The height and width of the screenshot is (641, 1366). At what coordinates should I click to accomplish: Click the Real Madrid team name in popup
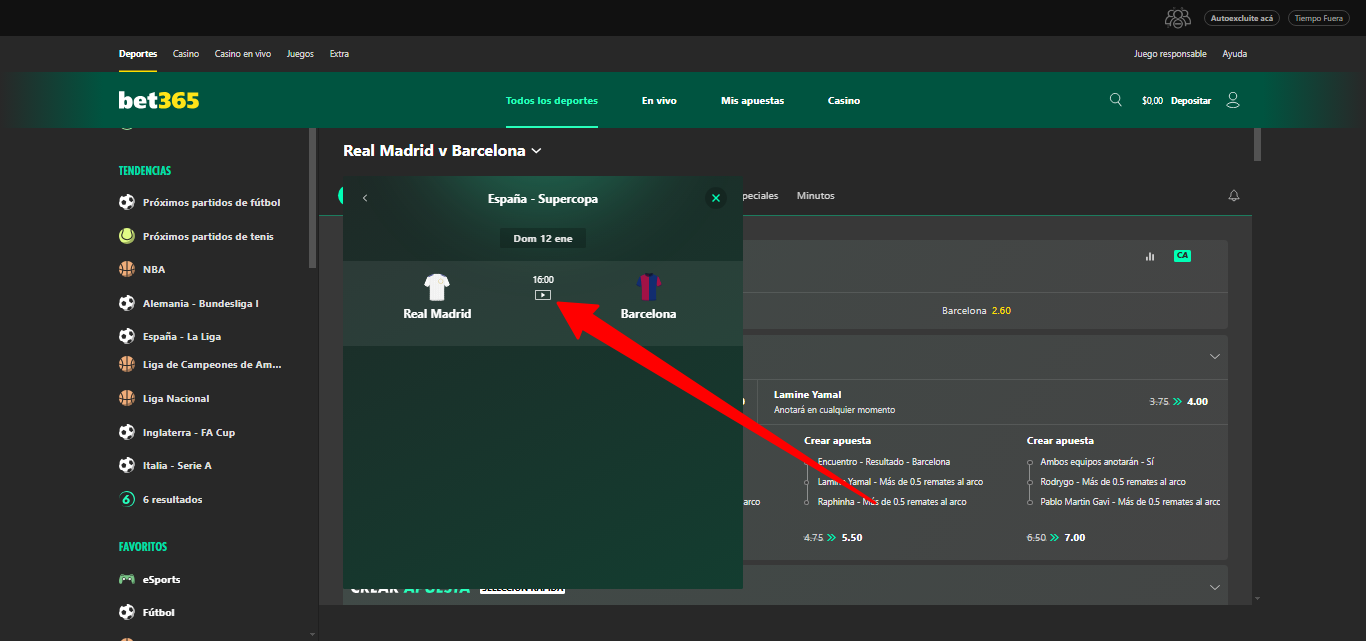click(x=437, y=314)
